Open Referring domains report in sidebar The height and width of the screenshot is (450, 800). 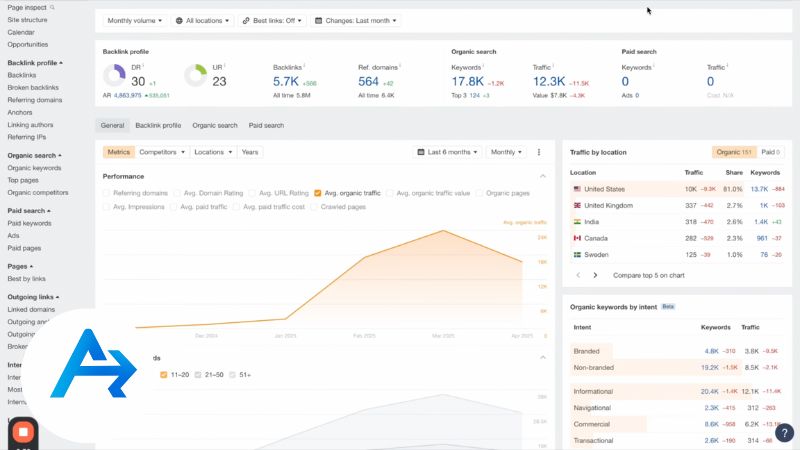(35, 100)
